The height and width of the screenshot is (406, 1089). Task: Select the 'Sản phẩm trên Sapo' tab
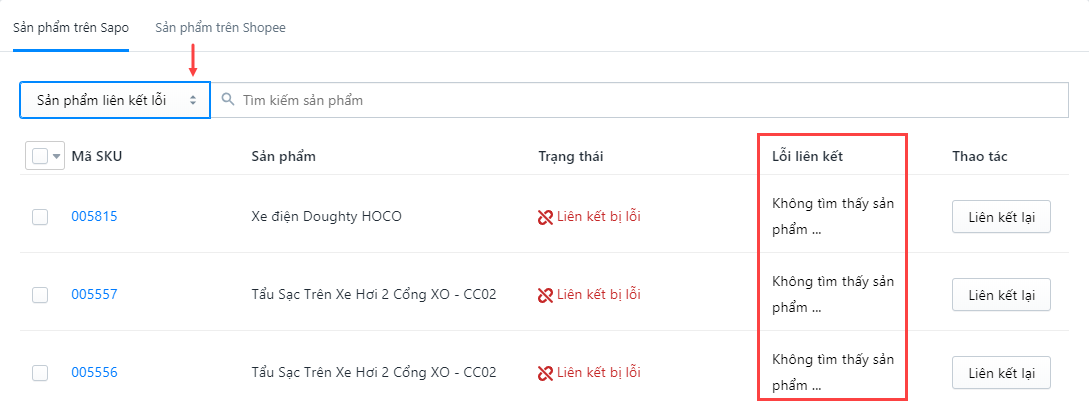pyautogui.click(x=71, y=28)
